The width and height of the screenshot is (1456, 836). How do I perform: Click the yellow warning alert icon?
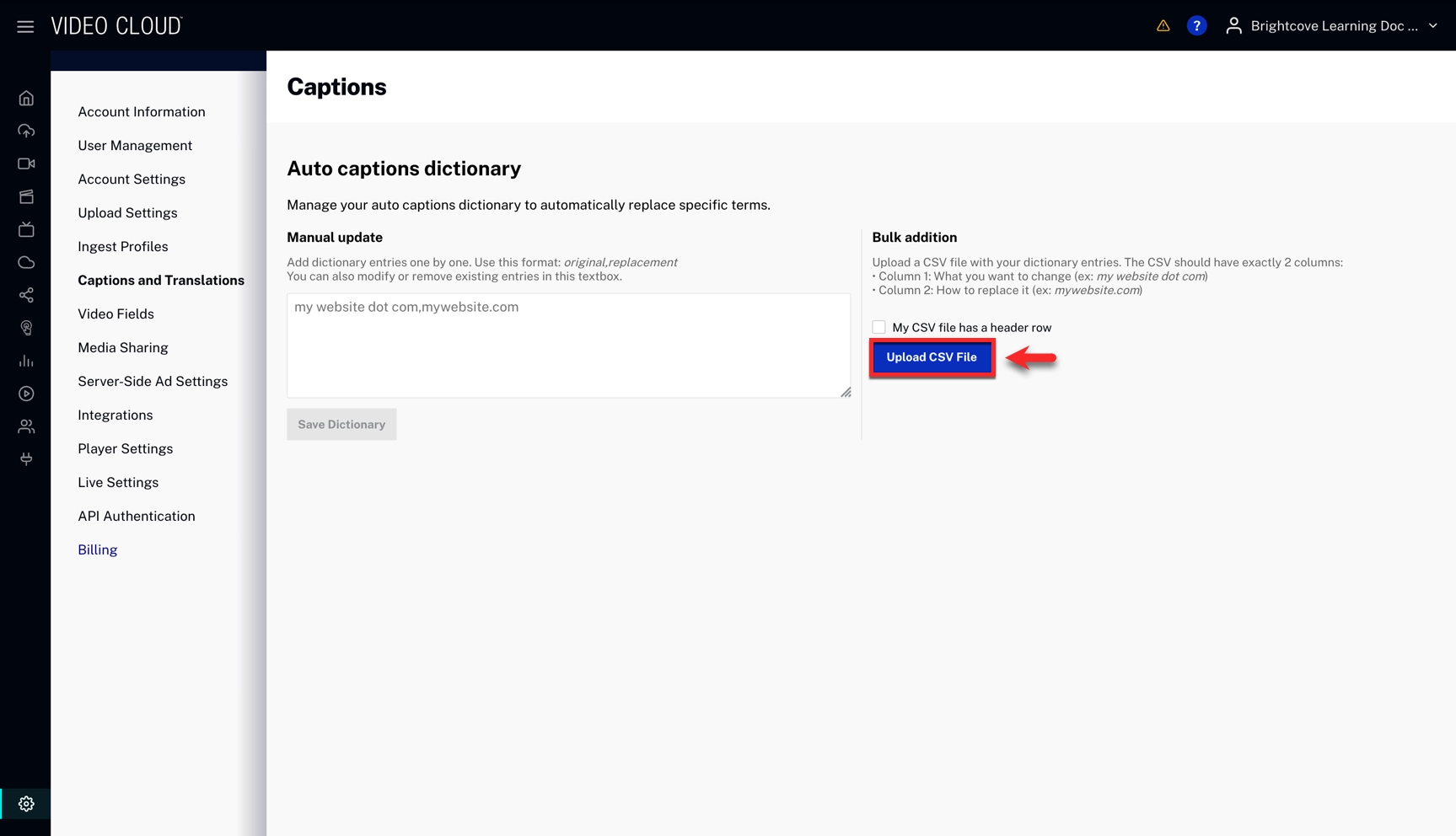(x=1163, y=26)
